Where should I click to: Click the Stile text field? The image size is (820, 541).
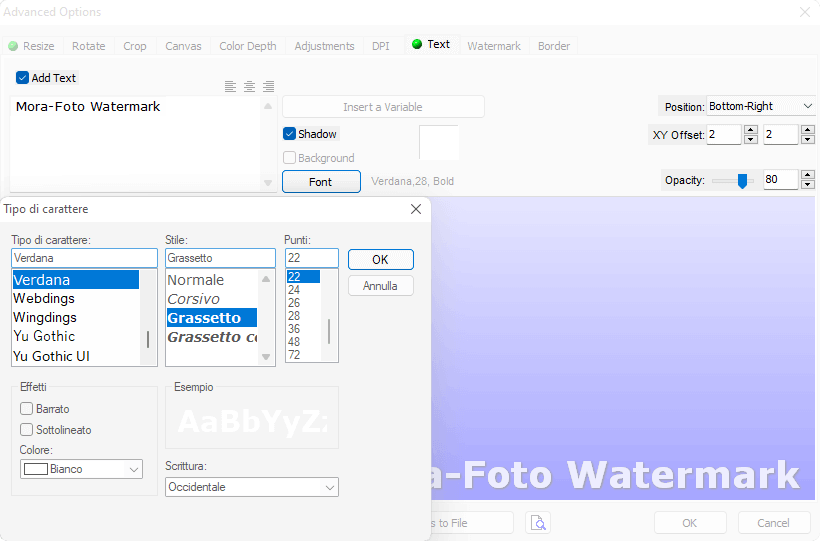click(x=220, y=258)
